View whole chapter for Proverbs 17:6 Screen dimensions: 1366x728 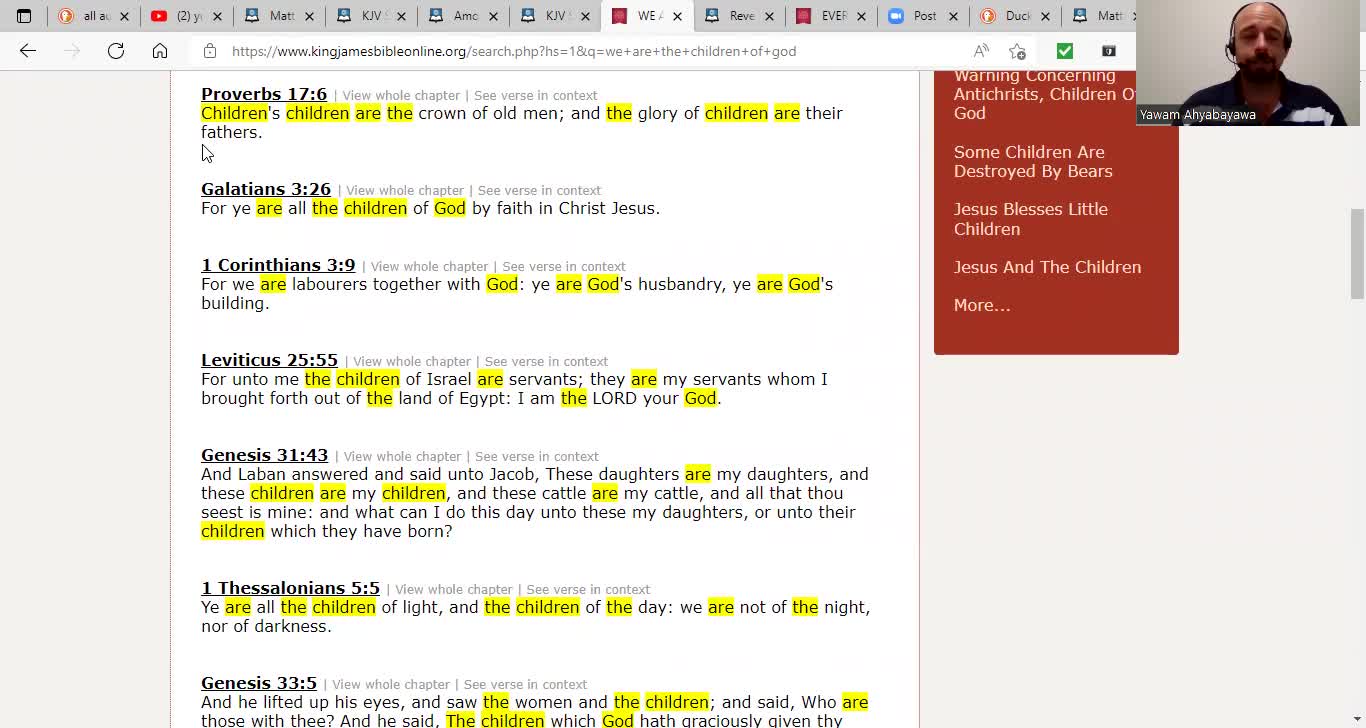click(x=401, y=96)
